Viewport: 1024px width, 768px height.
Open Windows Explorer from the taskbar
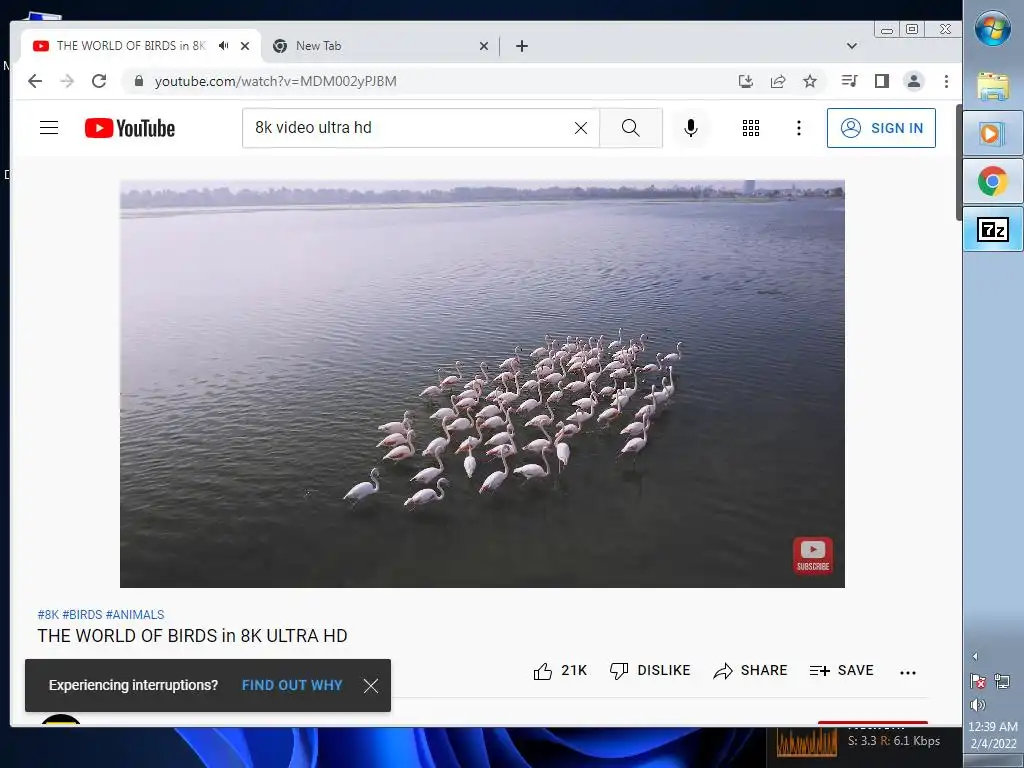coord(993,86)
